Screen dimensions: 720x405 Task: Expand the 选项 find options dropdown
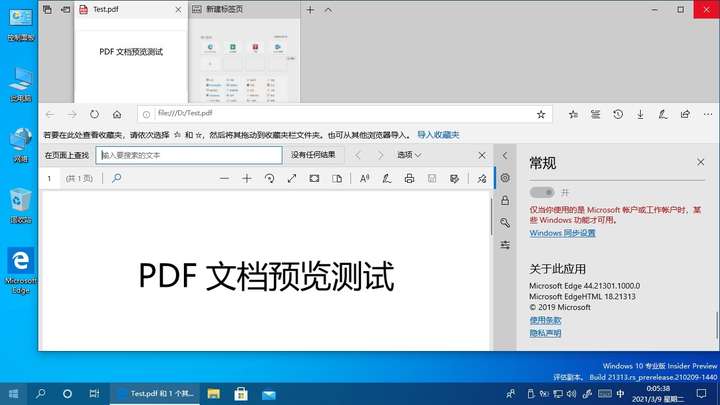click(409, 155)
